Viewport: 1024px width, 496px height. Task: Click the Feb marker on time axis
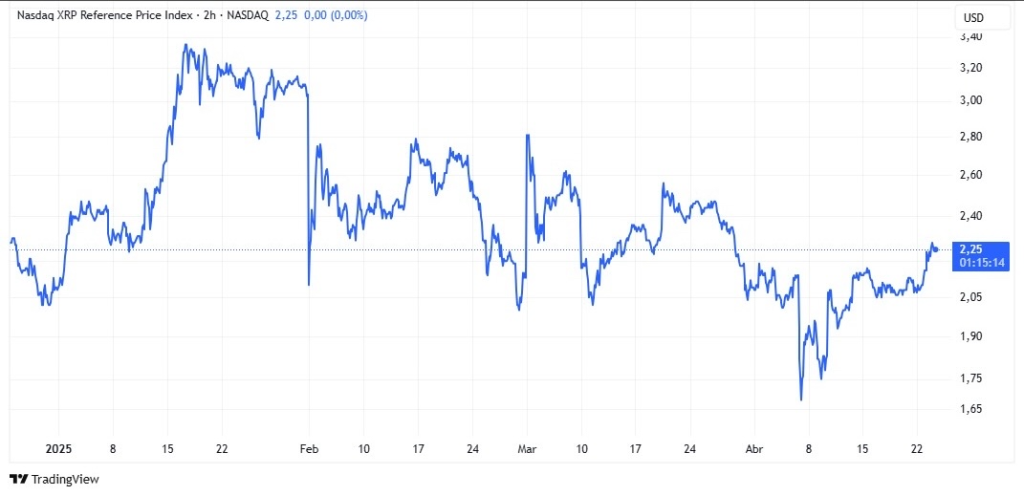[x=309, y=448]
